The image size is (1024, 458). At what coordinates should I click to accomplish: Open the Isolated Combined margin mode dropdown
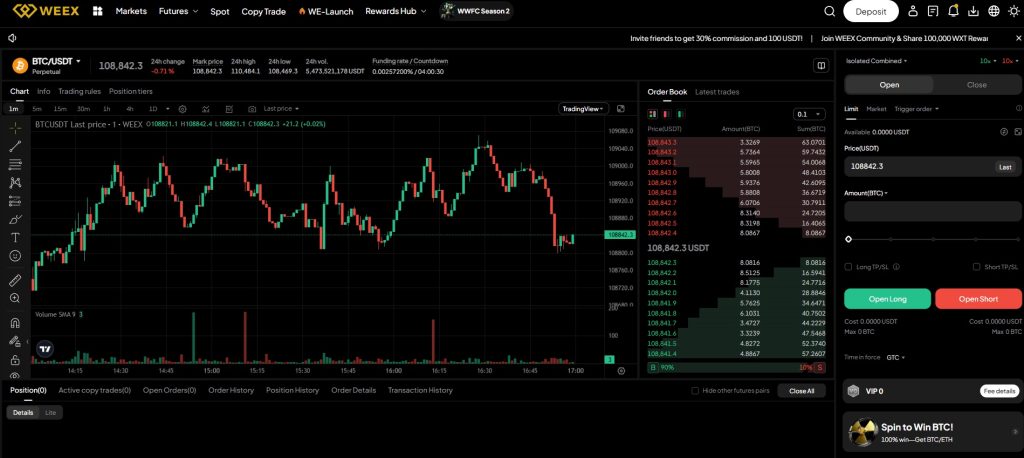tap(876, 61)
